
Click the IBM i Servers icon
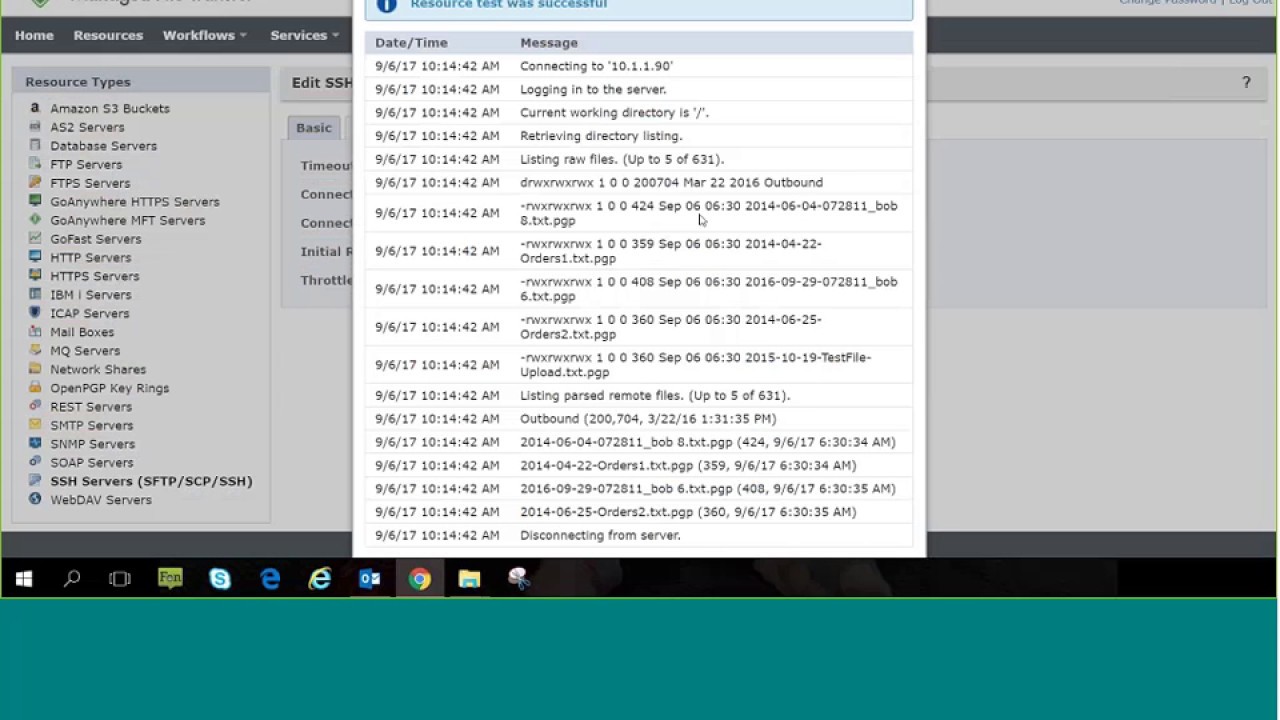pyautogui.click(x=35, y=295)
